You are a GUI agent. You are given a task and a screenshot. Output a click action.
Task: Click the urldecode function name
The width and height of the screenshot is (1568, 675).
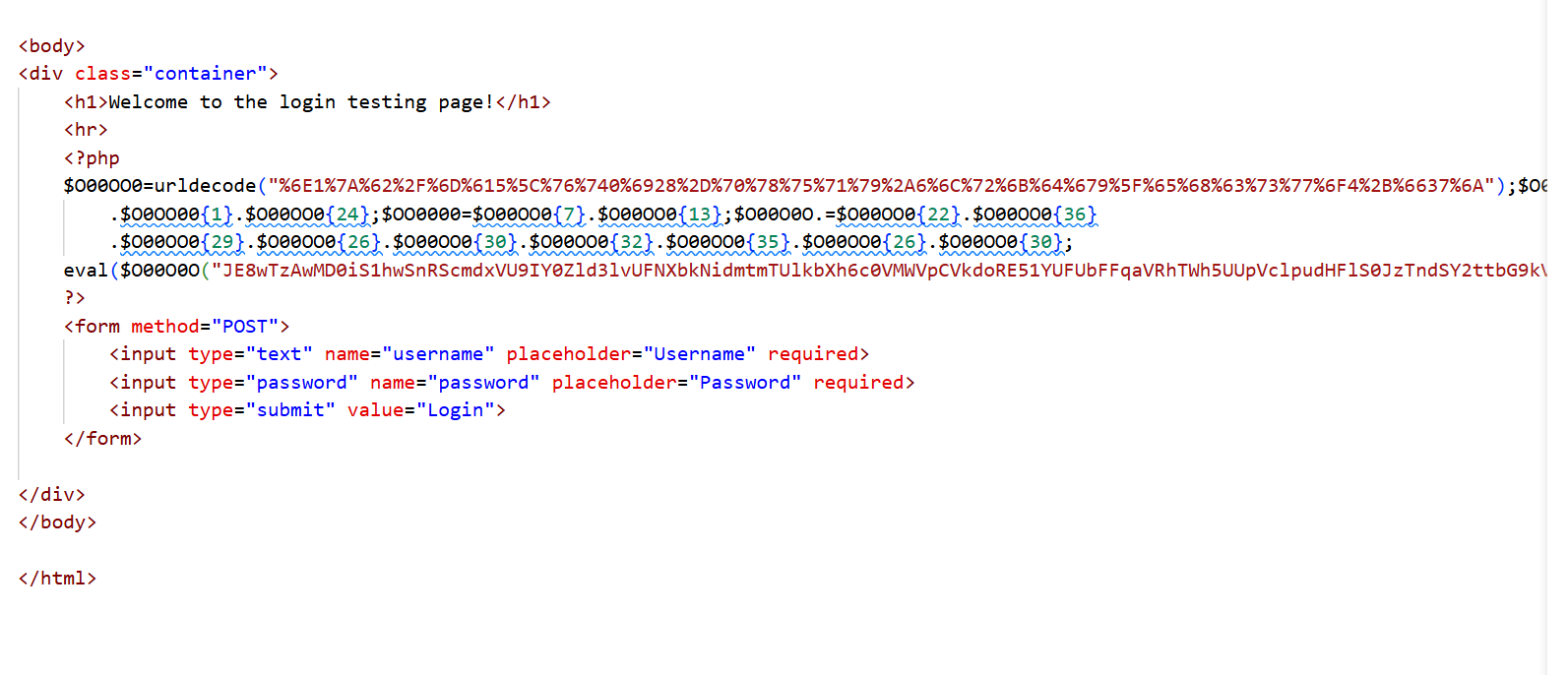tap(206, 186)
